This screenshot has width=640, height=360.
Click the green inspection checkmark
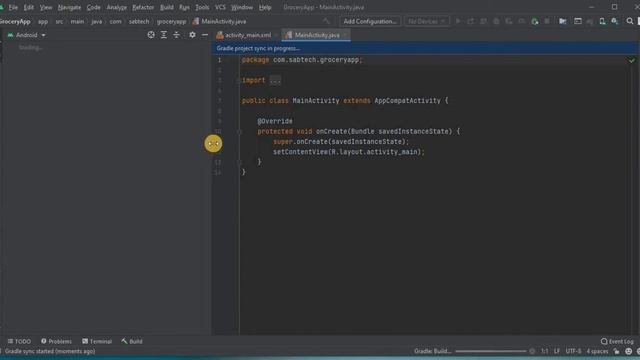click(x=631, y=60)
